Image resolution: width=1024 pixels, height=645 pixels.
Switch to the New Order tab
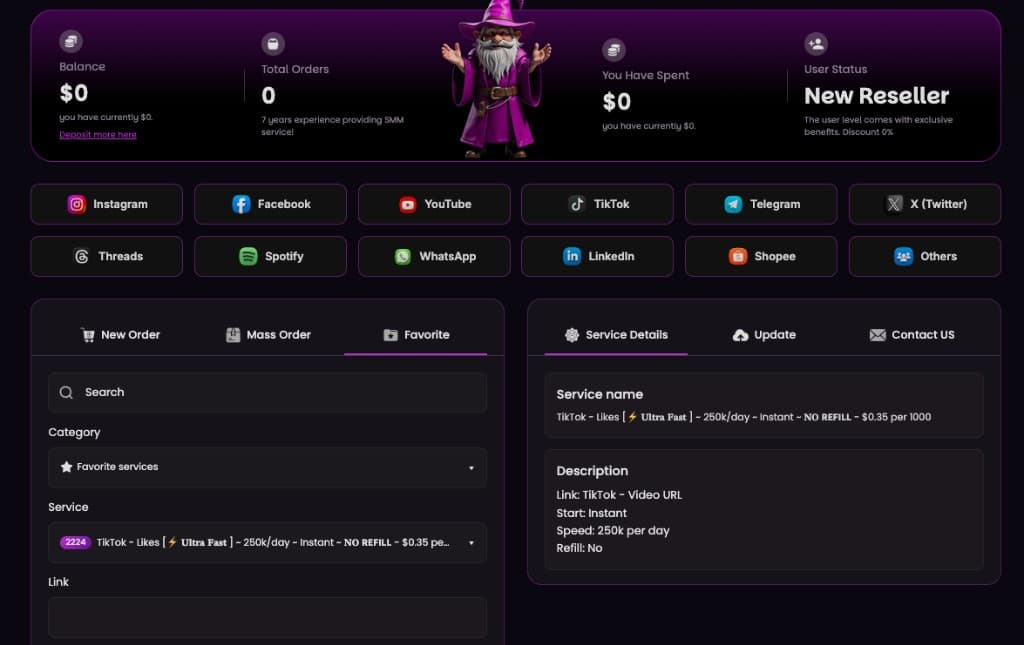120,335
